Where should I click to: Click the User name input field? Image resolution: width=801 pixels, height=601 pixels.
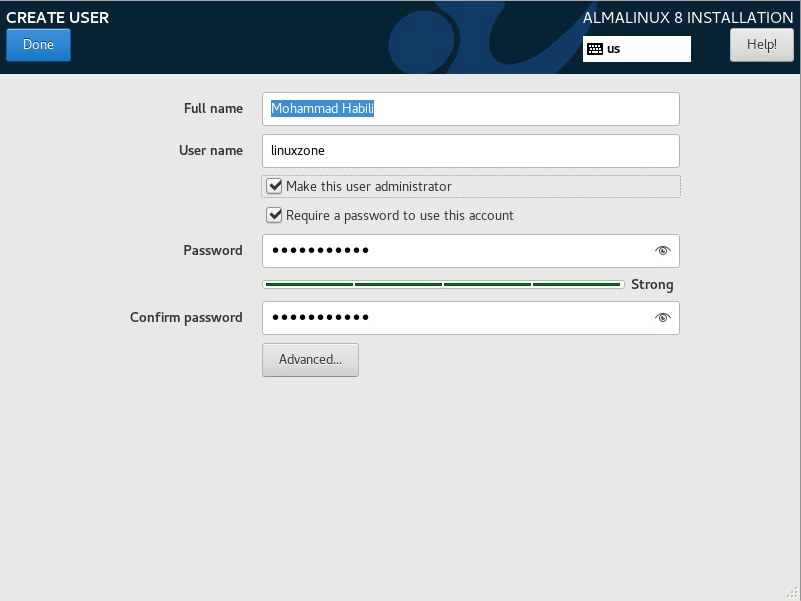point(470,151)
